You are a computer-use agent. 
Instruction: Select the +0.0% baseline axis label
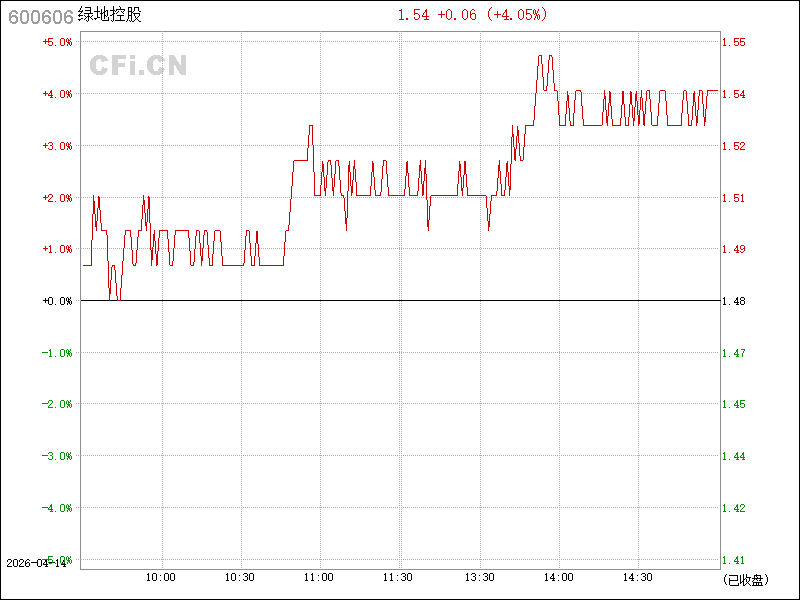[x=57, y=301]
